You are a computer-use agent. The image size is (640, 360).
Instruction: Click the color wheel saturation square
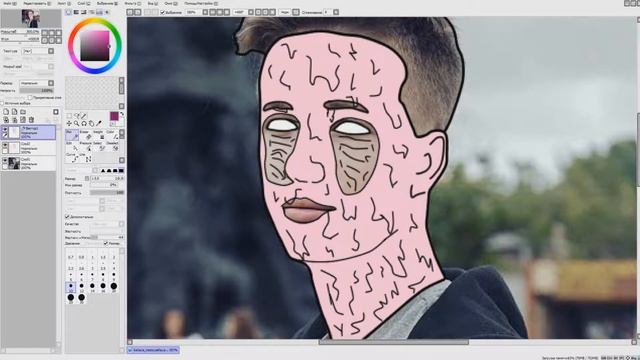(x=95, y=46)
